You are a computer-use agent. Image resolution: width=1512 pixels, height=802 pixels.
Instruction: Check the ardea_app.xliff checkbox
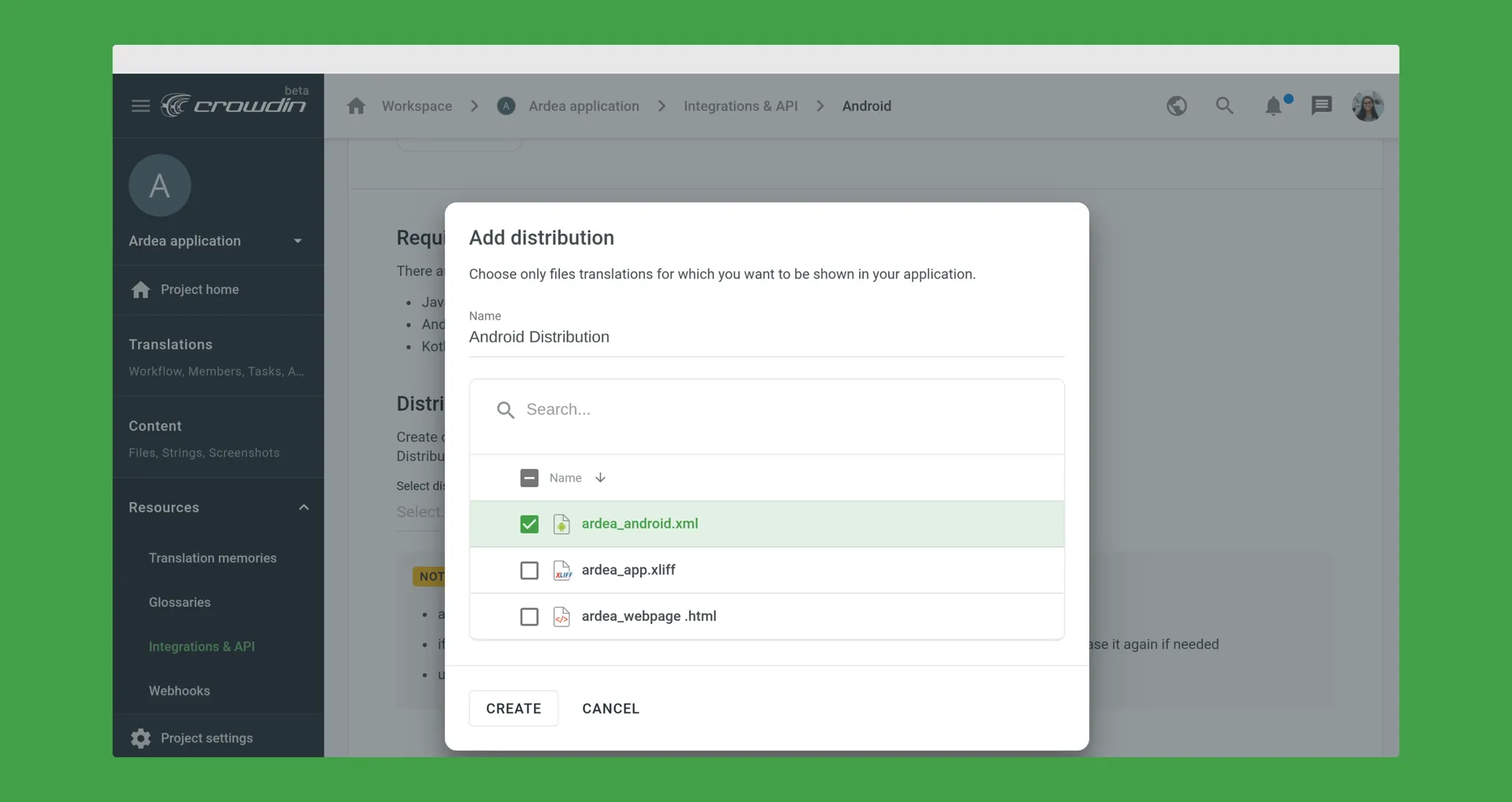[528, 571]
